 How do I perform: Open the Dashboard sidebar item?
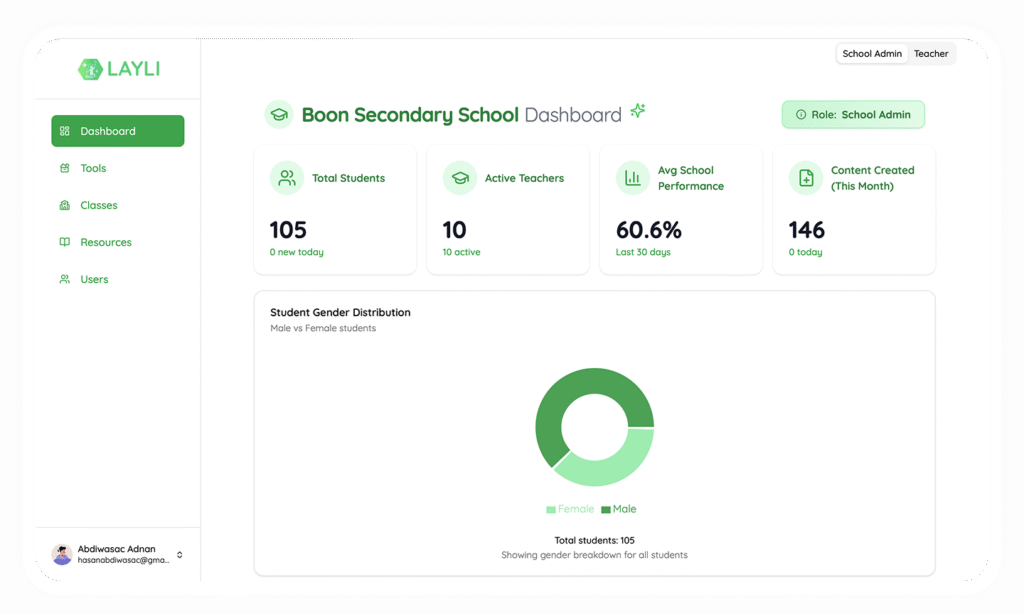[118, 131]
